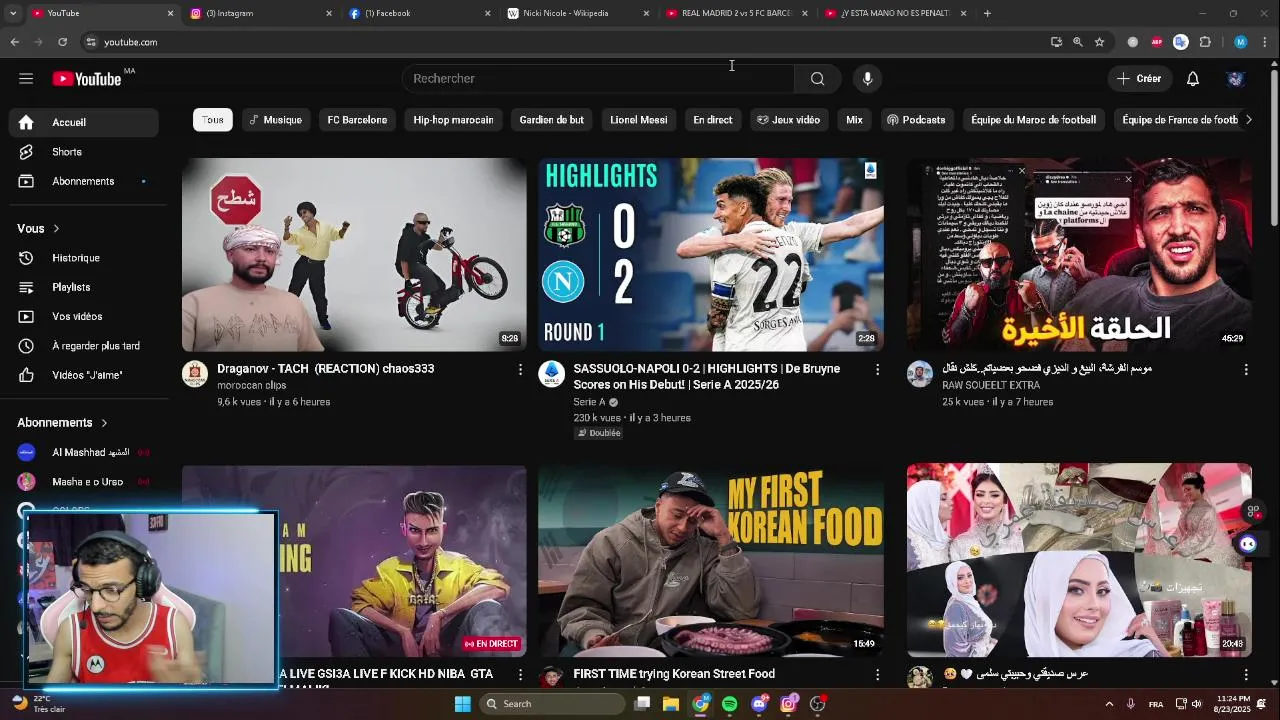Screen dimensions: 1280x720
Task: Open the Jeux vidéo filter chip
Action: tap(788, 120)
